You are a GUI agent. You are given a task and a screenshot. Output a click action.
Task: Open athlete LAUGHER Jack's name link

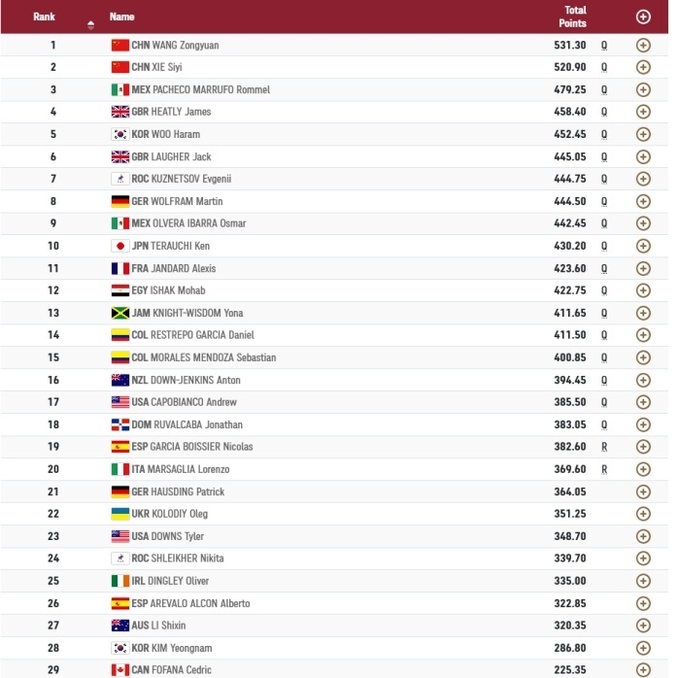181,157
